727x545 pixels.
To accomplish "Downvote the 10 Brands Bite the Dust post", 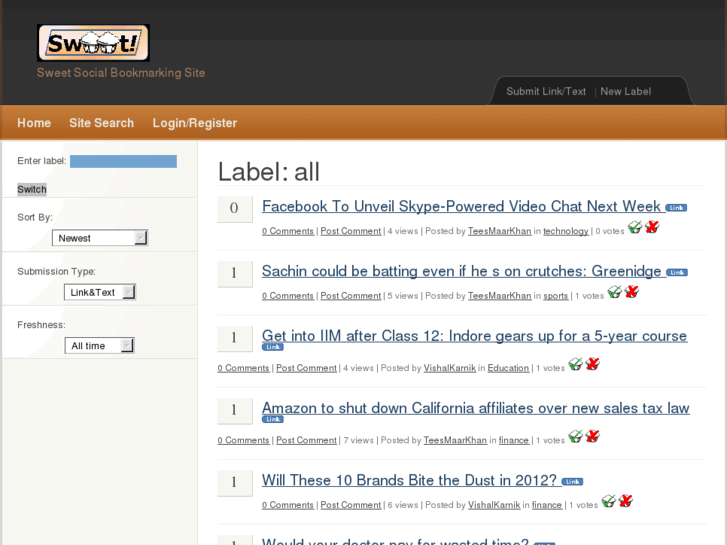I will pos(626,501).
